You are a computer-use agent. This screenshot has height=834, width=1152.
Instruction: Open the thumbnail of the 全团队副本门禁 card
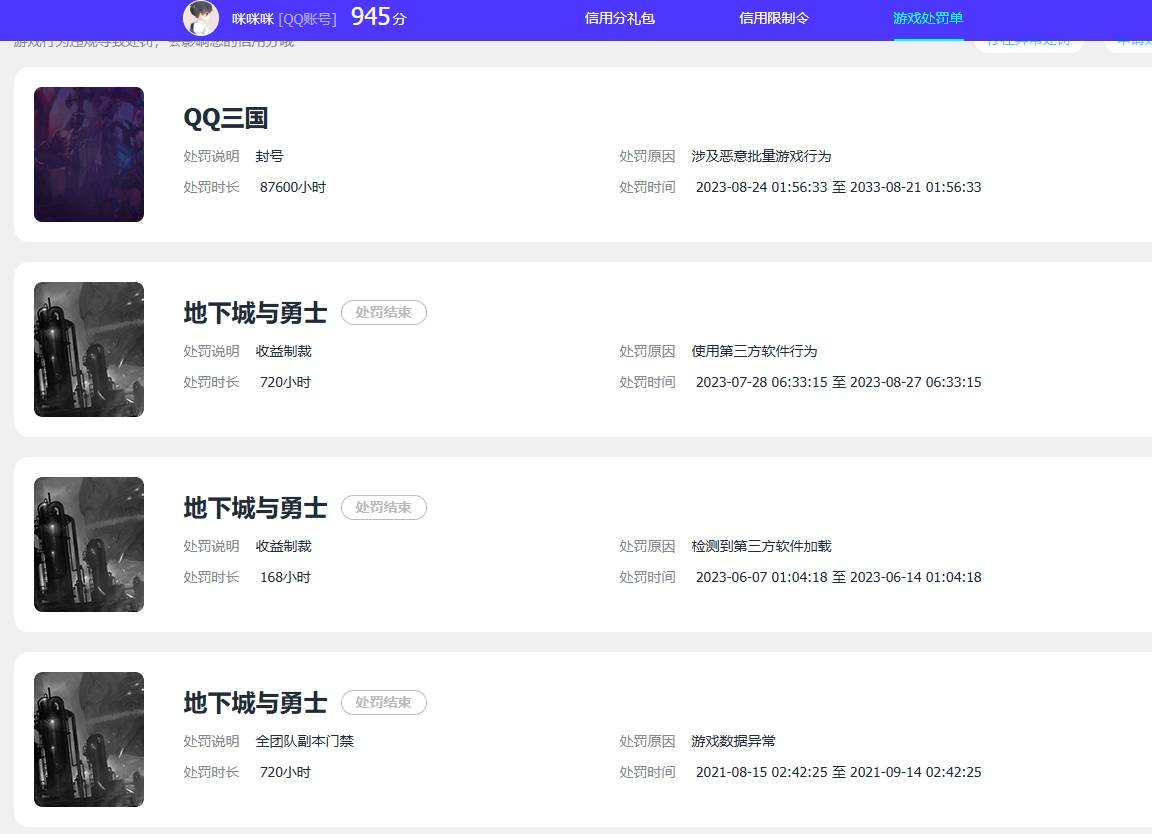click(x=89, y=739)
